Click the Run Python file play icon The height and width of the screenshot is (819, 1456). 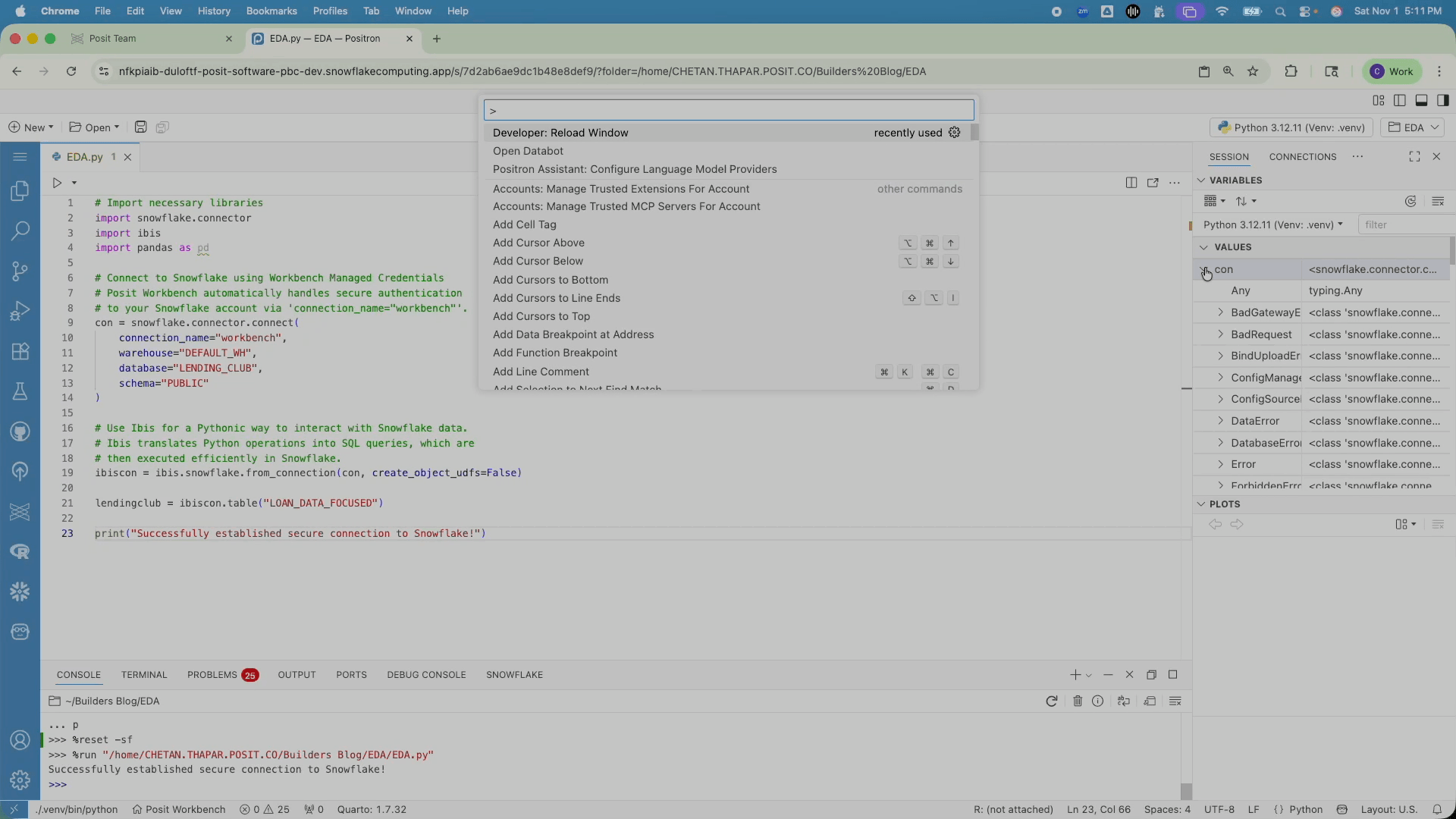[x=57, y=183]
